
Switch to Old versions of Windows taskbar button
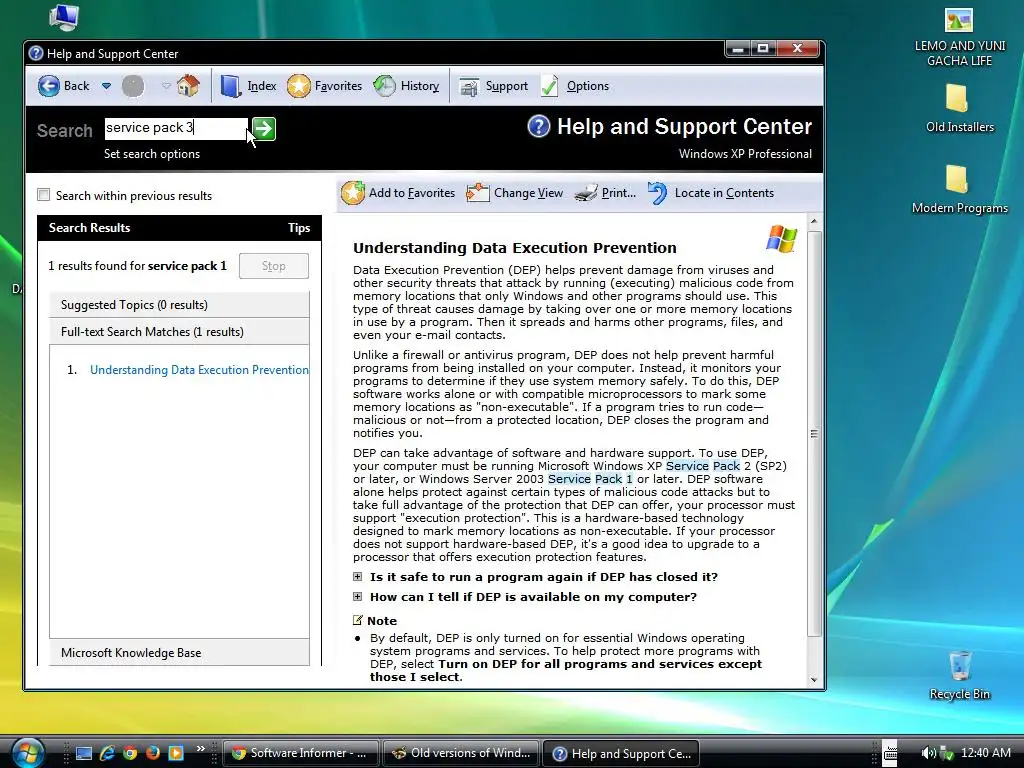tap(461, 753)
